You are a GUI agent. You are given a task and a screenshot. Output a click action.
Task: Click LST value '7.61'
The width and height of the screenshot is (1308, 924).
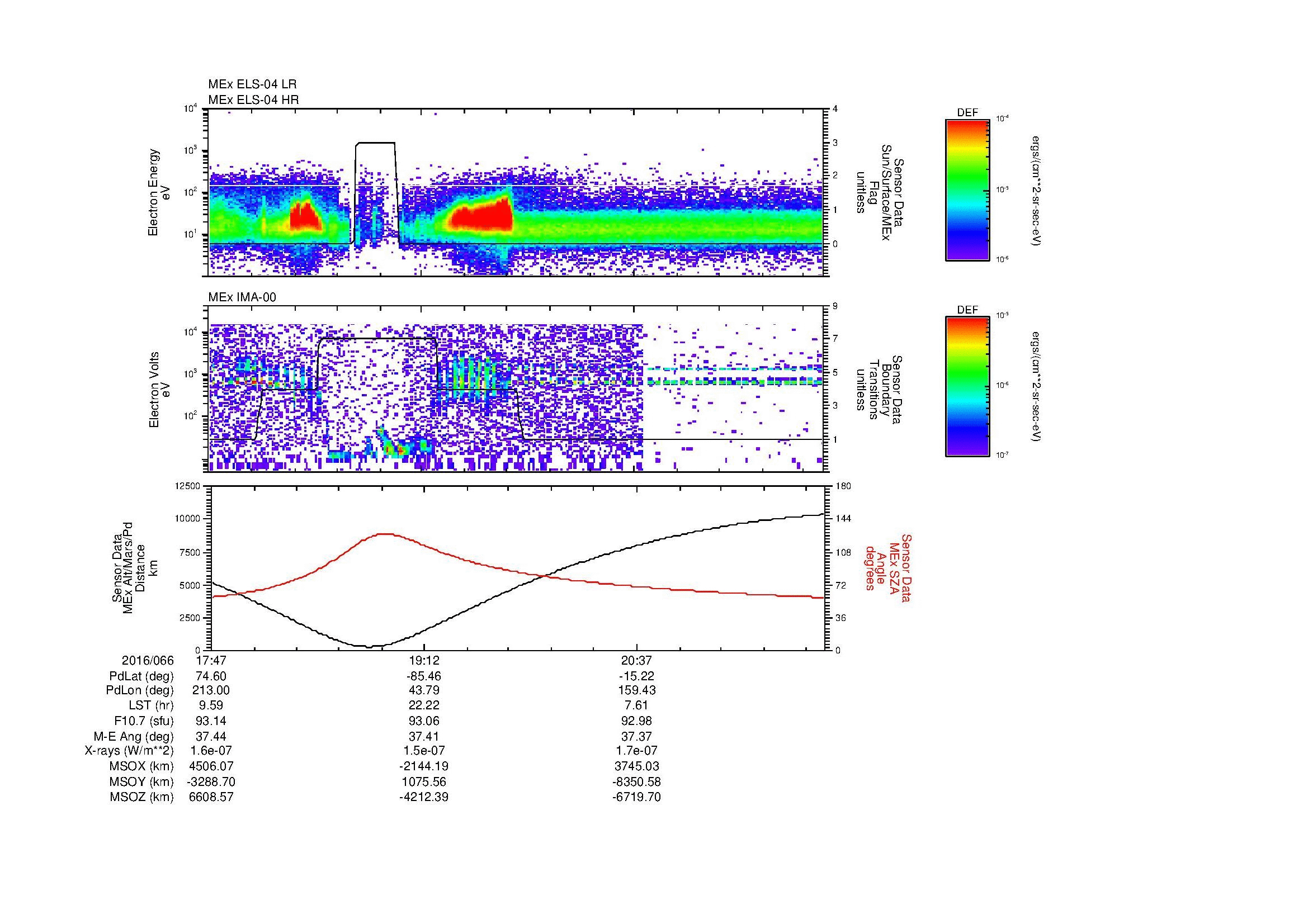pyautogui.click(x=636, y=705)
